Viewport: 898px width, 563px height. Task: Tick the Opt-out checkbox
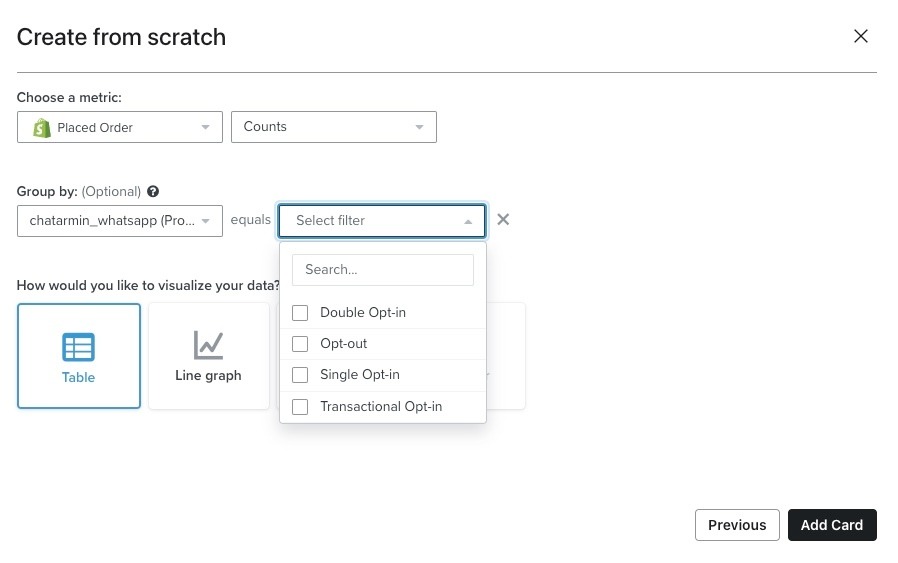pos(300,344)
